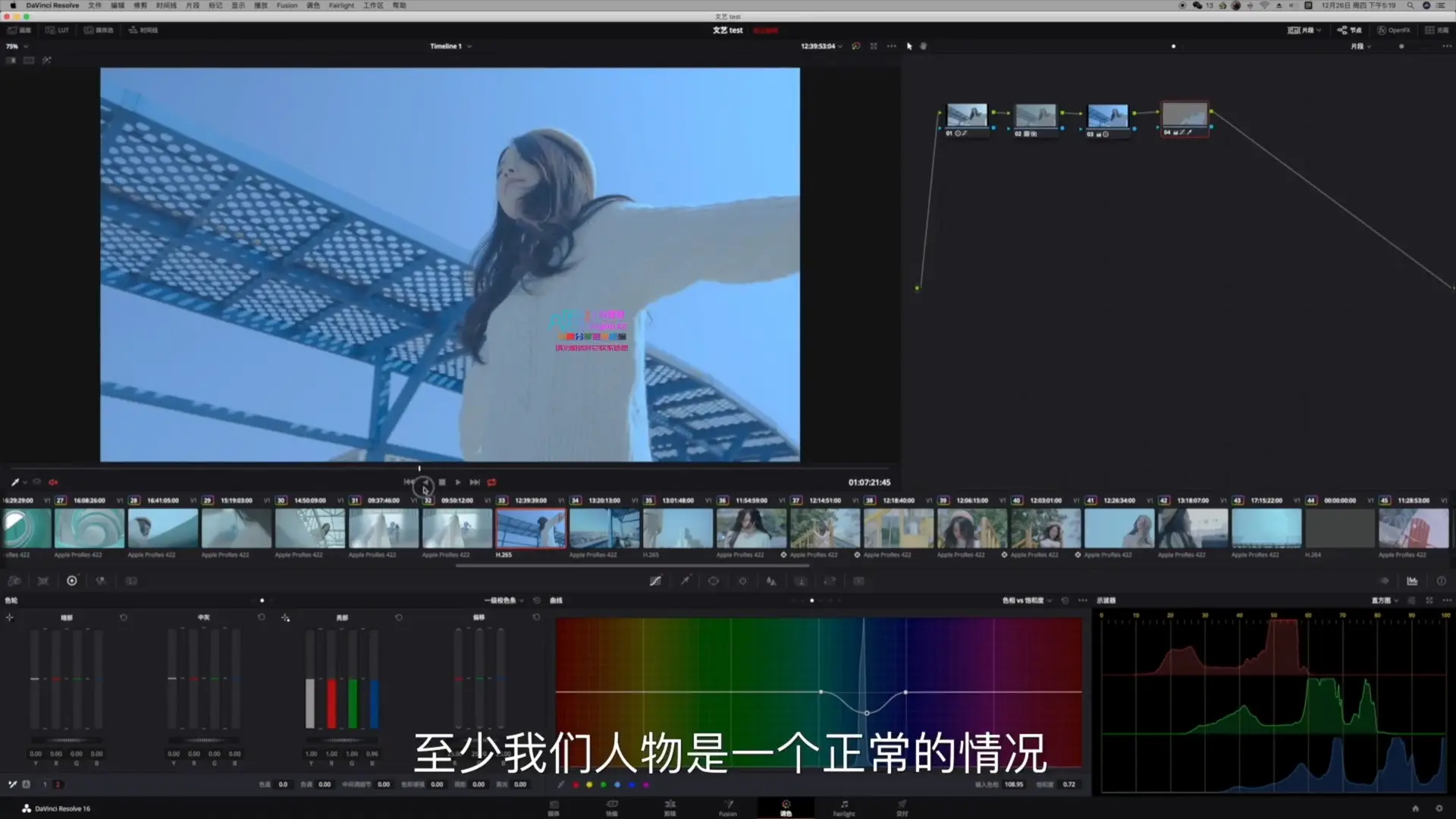Pick the yellow hue preset dot
Screen dimensions: 1456x819
pos(589,785)
